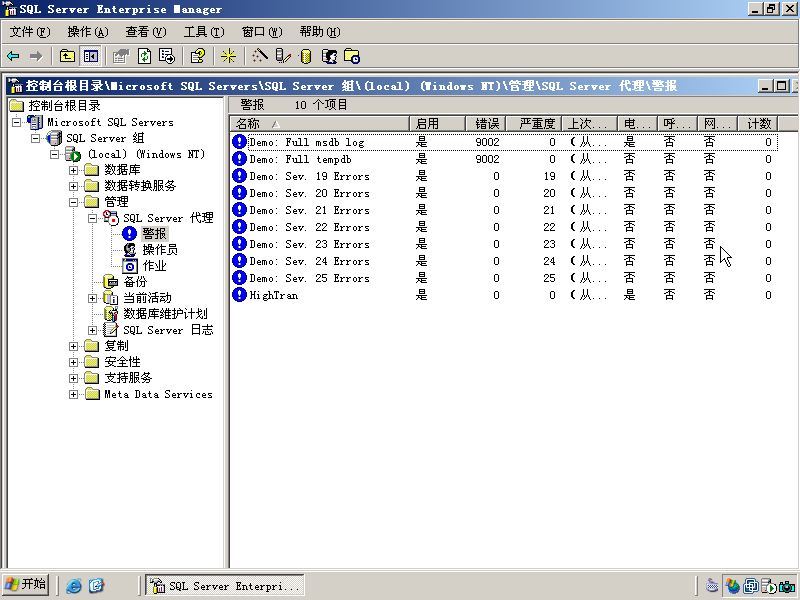This screenshot has width=800, height=600.
Task: Launch the wizard with magic wand icon
Action: (259, 56)
